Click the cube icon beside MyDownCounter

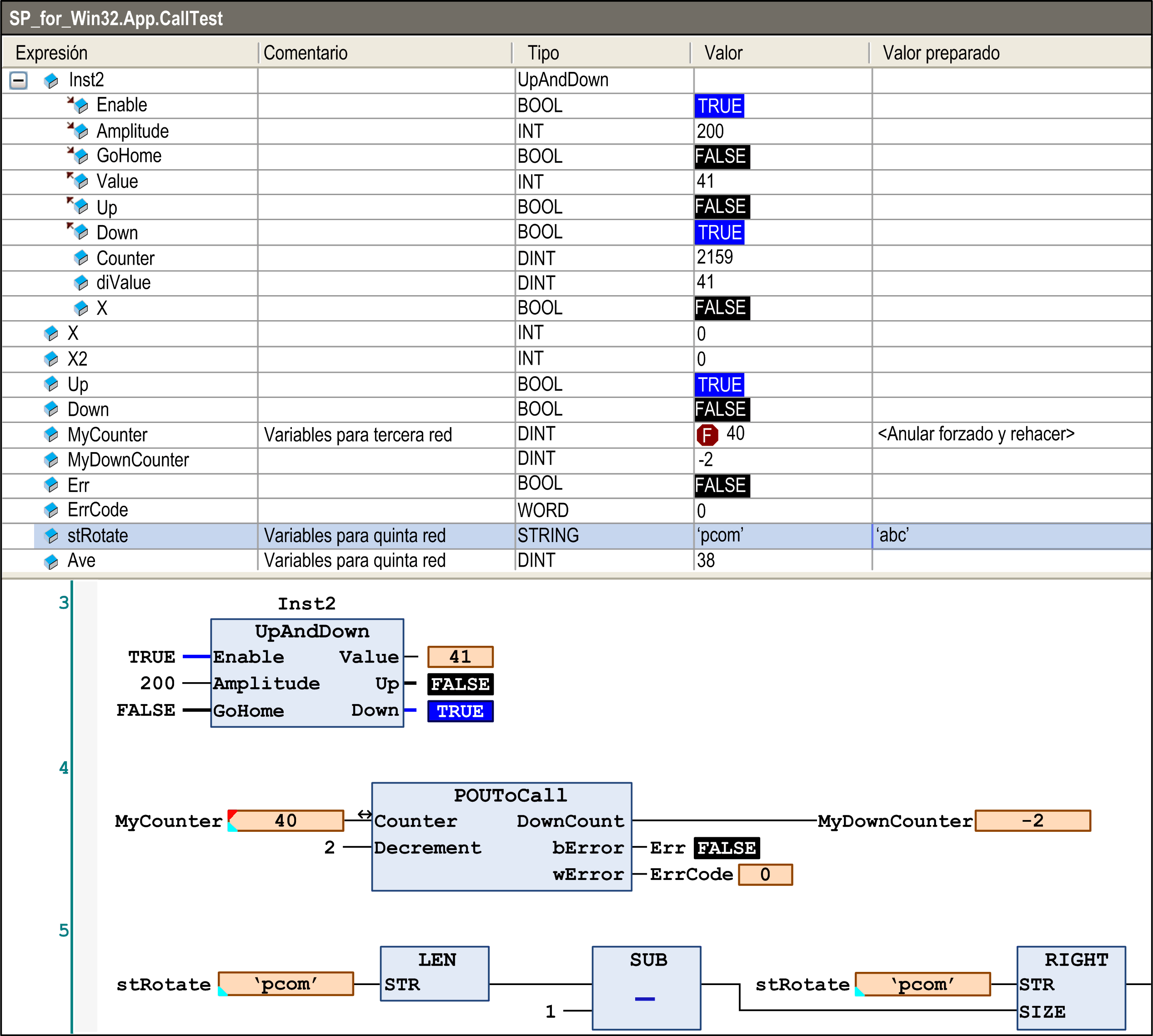(51, 459)
